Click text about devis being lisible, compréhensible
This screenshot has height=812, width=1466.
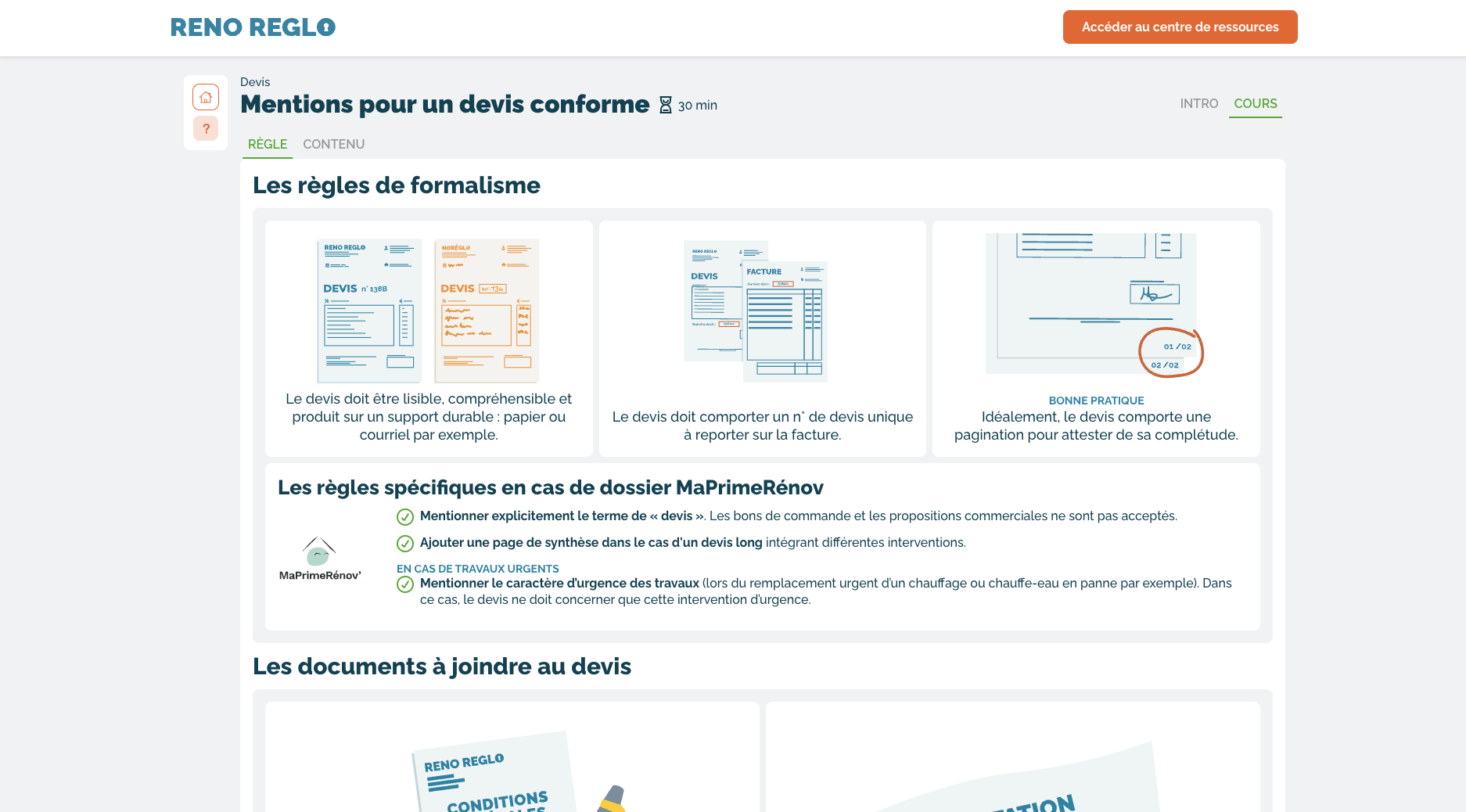(429, 417)
